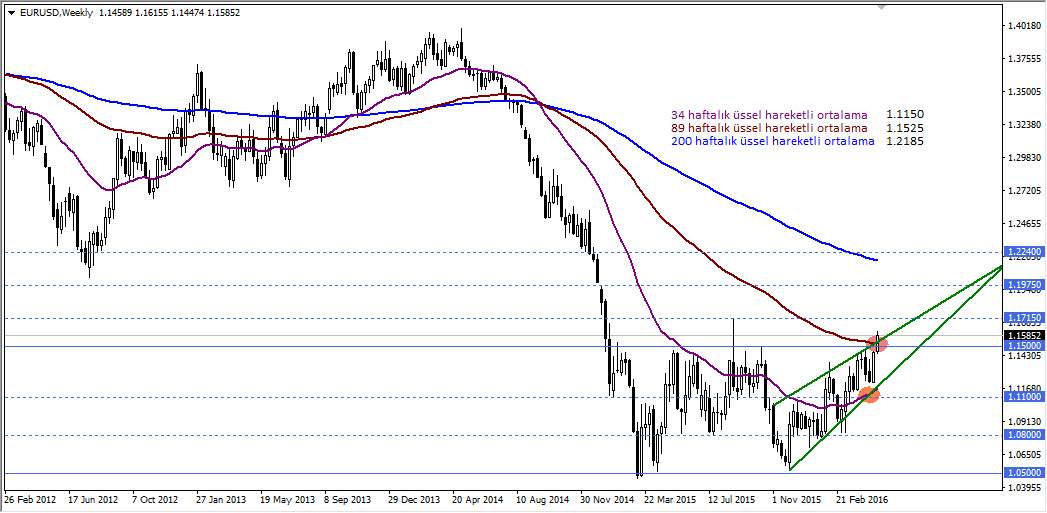Click the 1.19750 price level label
The image size is (1047, 513).
coord(1026,285)
